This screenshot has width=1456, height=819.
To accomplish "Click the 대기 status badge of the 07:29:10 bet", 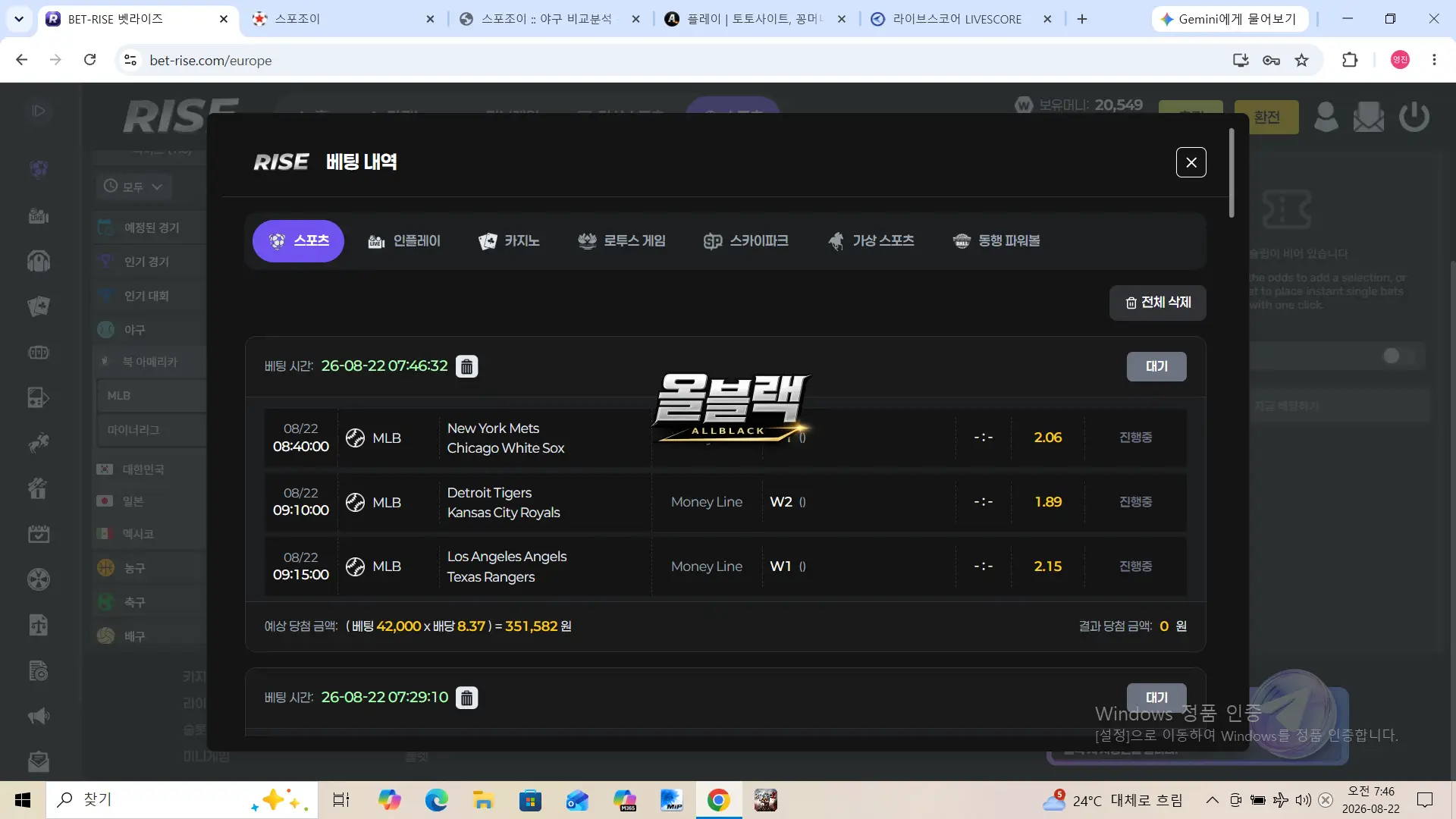I will (1156, 697).
